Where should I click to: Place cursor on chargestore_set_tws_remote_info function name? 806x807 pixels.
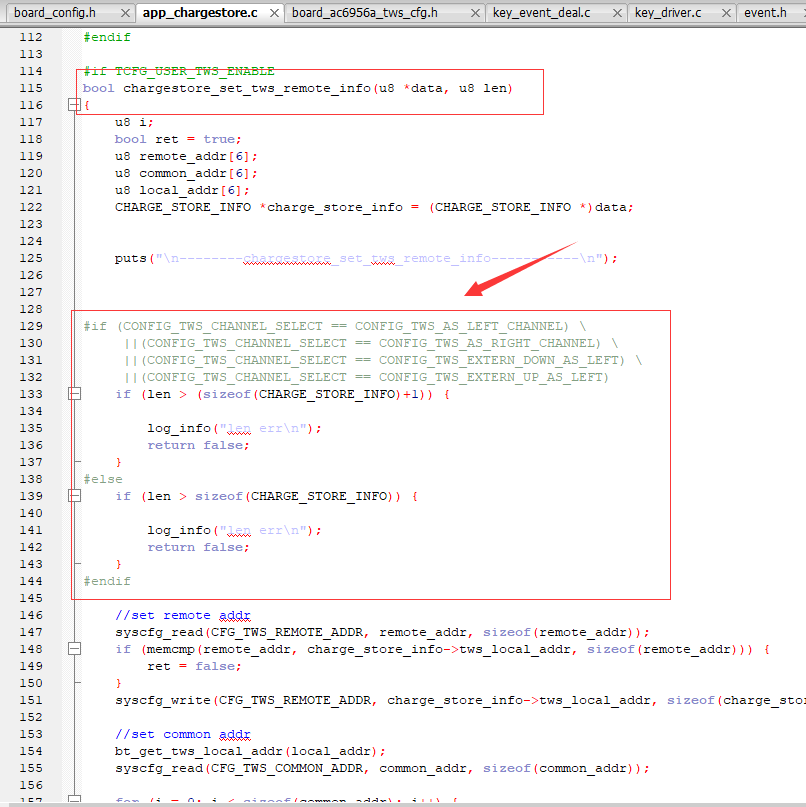[247, 89]
